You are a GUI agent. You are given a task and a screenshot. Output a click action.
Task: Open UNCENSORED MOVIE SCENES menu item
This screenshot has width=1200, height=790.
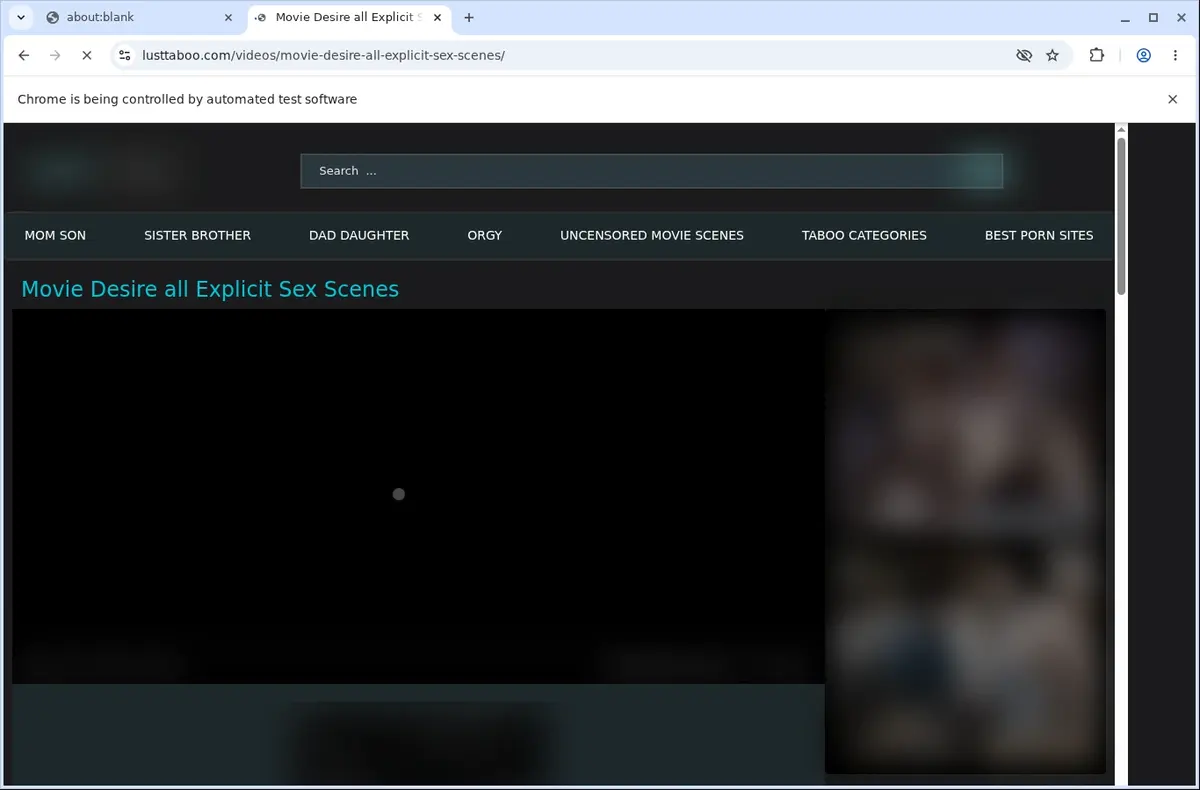point(652,236)
